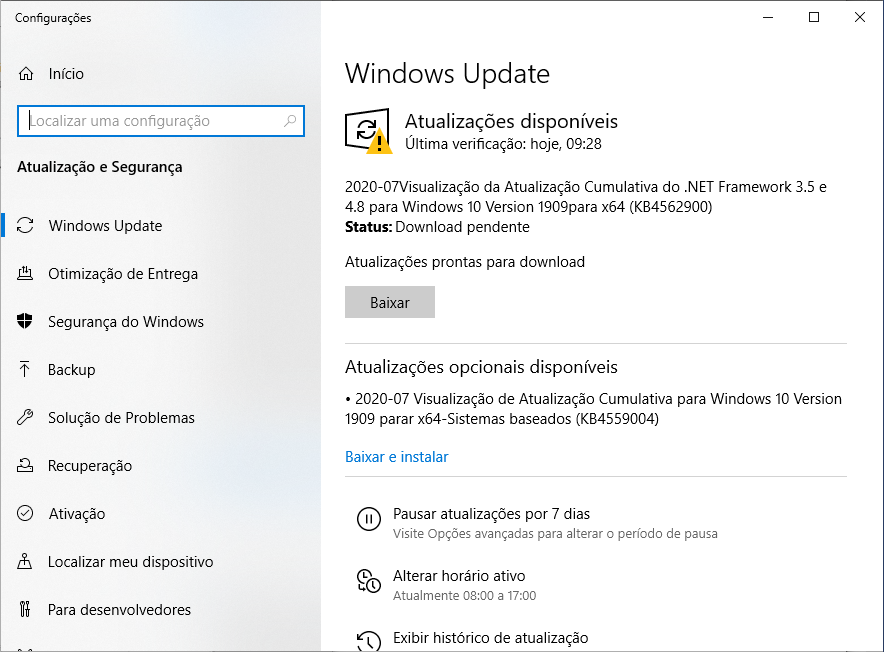Close the Configurações window
884x652 pixels.
coord(860,17)
